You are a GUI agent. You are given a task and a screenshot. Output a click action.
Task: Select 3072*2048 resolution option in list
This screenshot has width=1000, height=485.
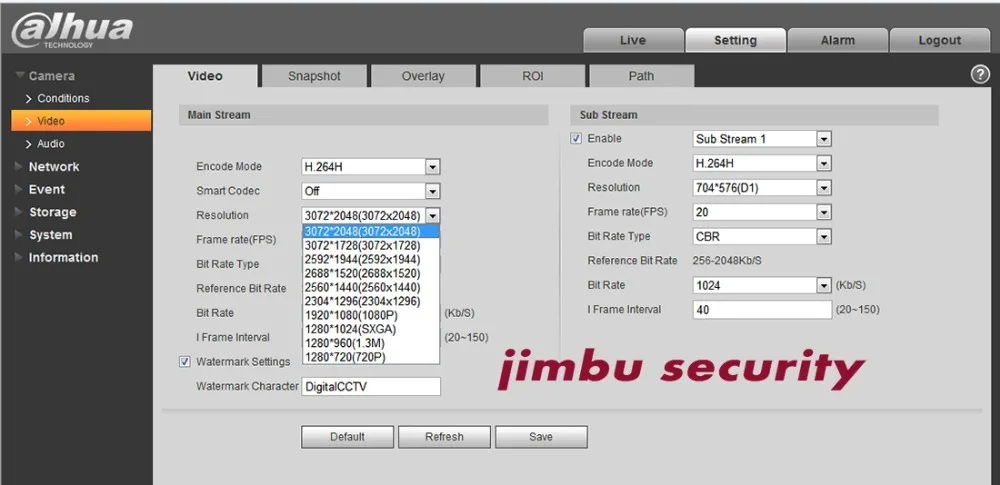pos(371,231)
